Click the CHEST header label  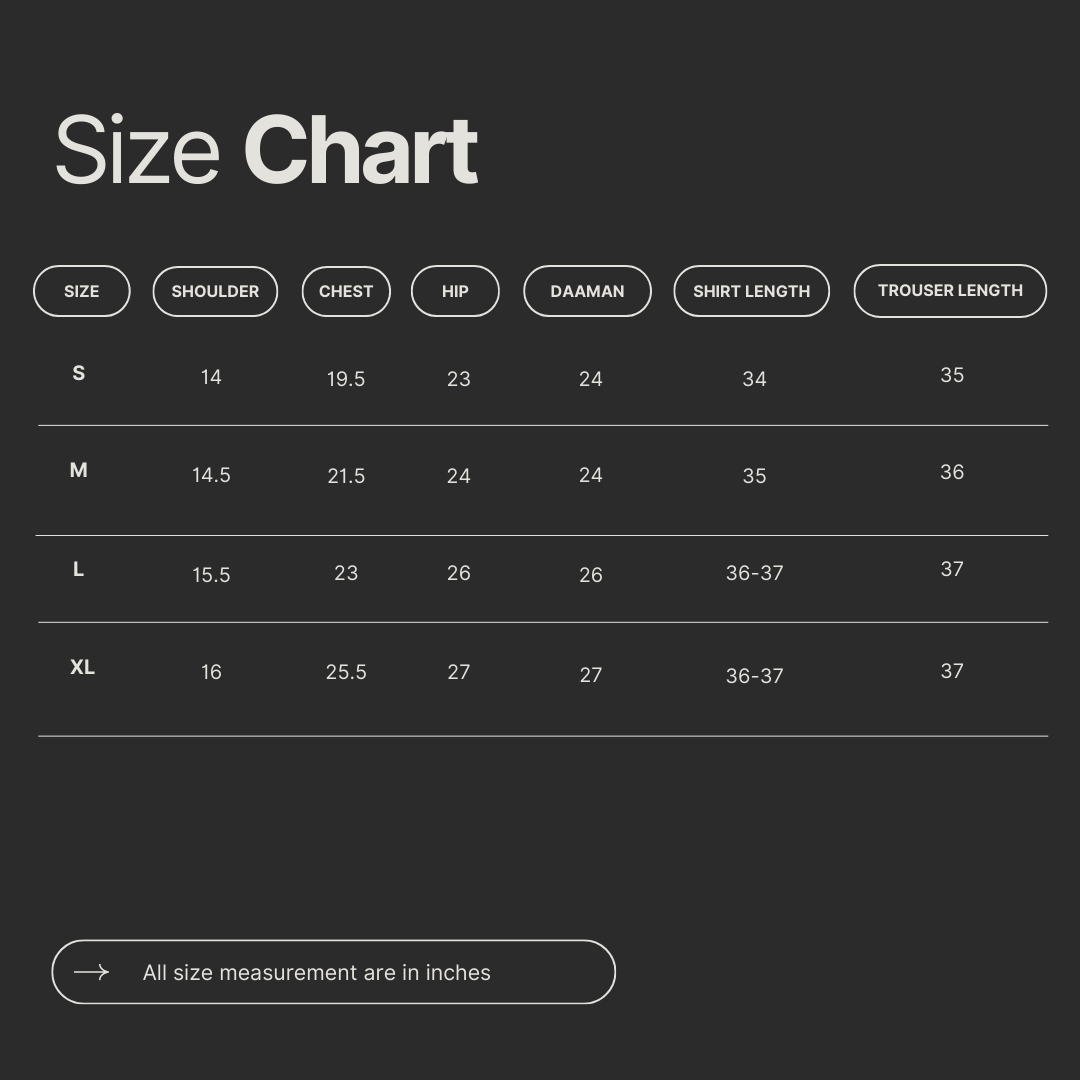(x=346, y=291)
